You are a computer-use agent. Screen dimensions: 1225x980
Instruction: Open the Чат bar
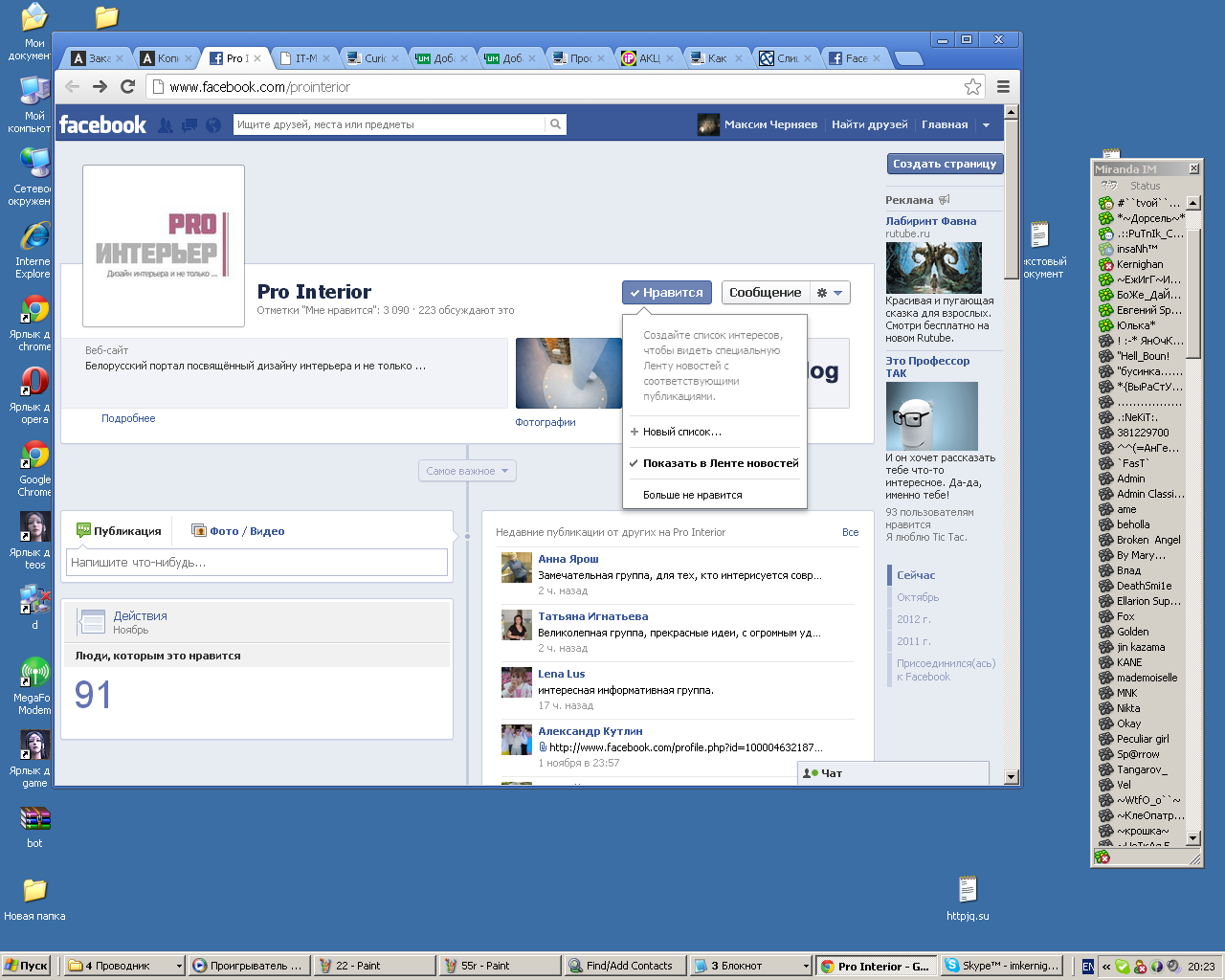tap(893, 773)
